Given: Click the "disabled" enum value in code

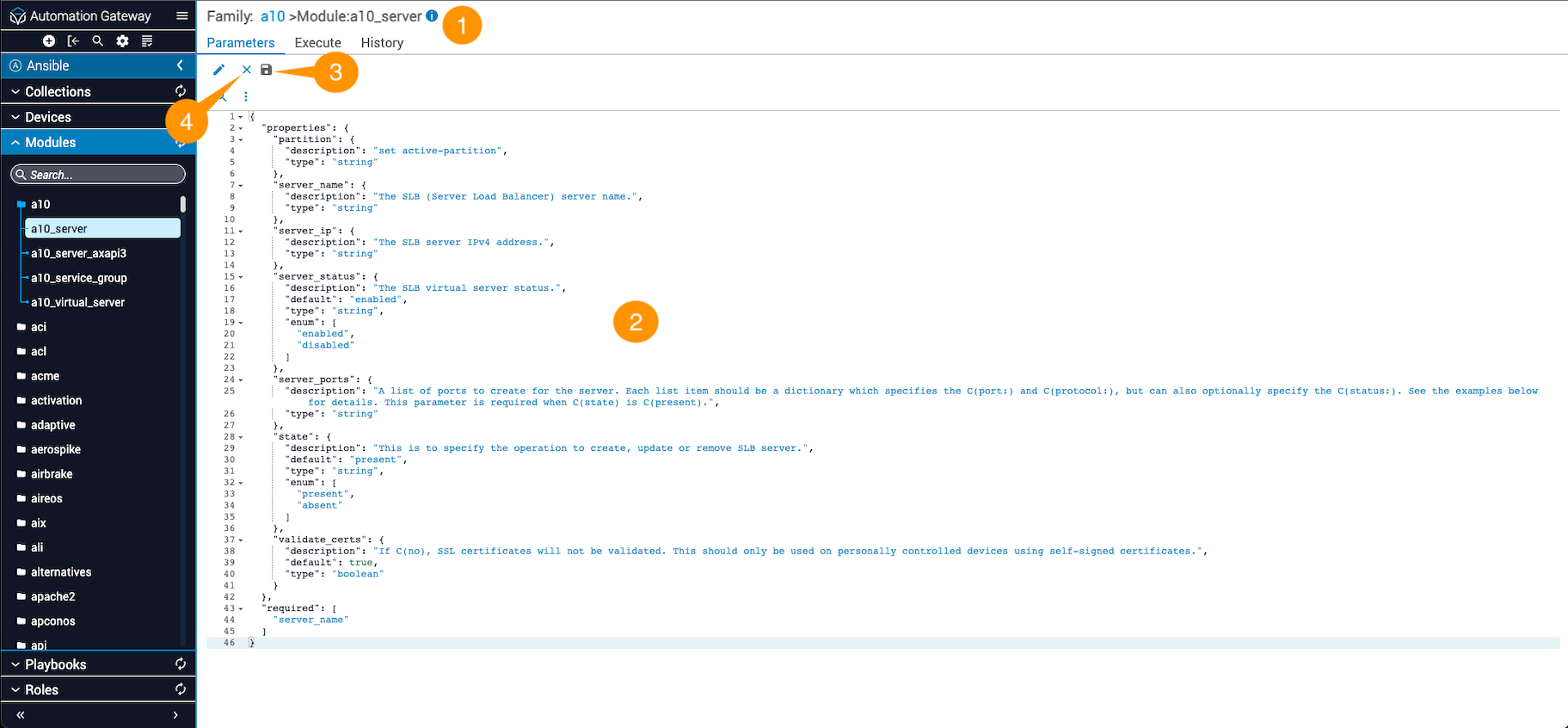Looking at the screenshot, I should (x=326, y=345).
